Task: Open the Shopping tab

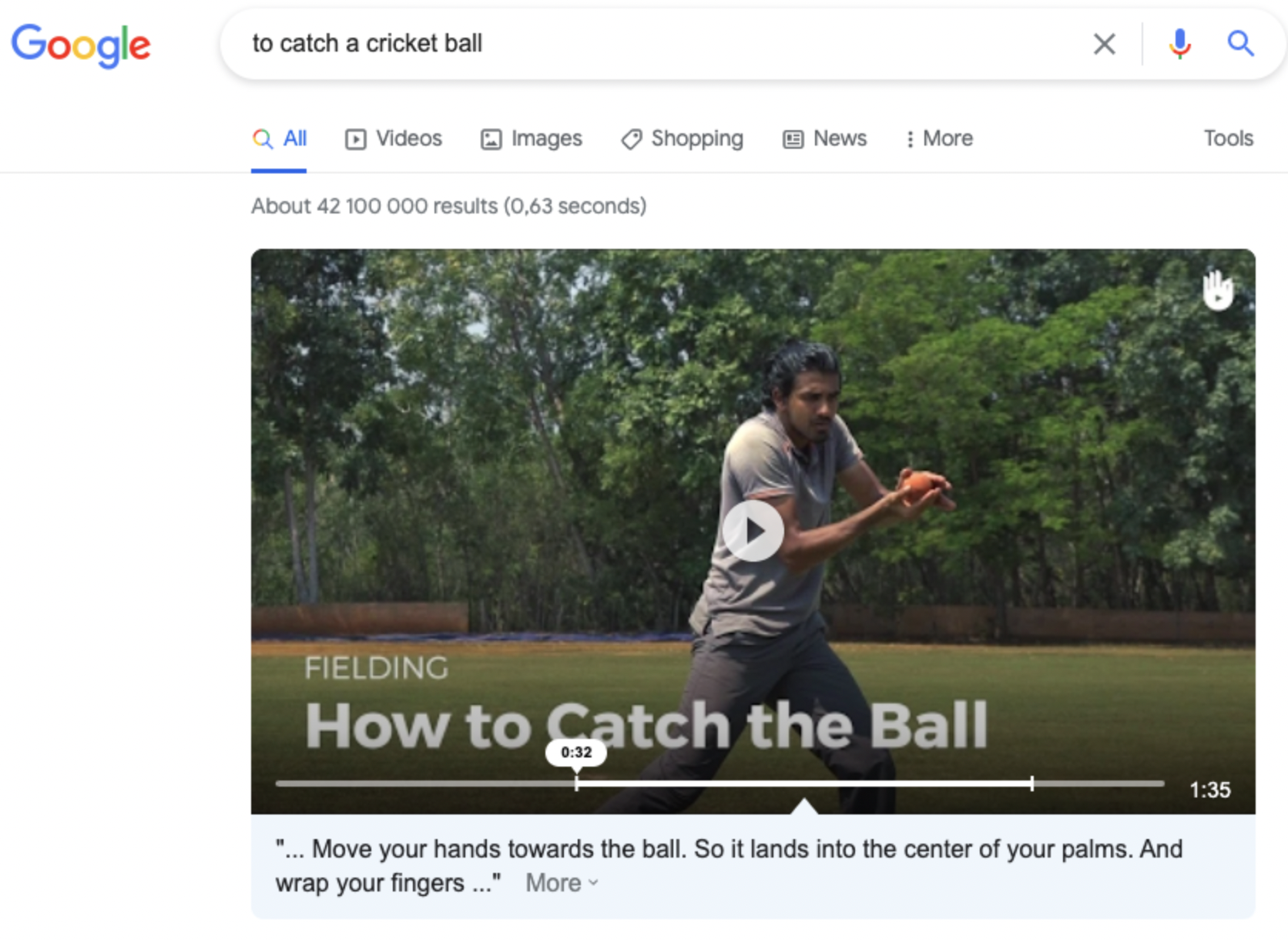Action: pyautogui.click(x=682, y=139)
